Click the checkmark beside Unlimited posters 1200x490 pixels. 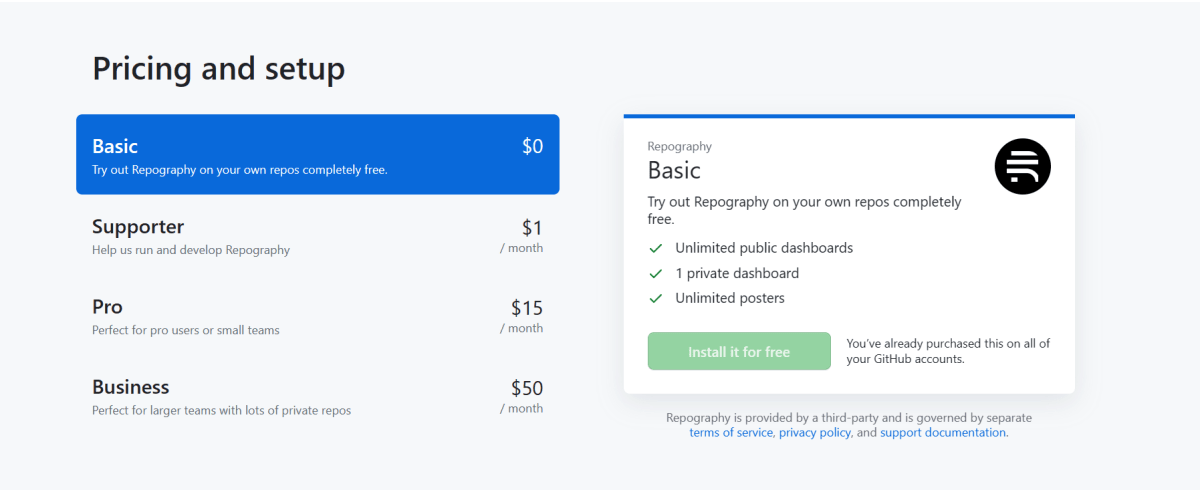tap(656, 298)
